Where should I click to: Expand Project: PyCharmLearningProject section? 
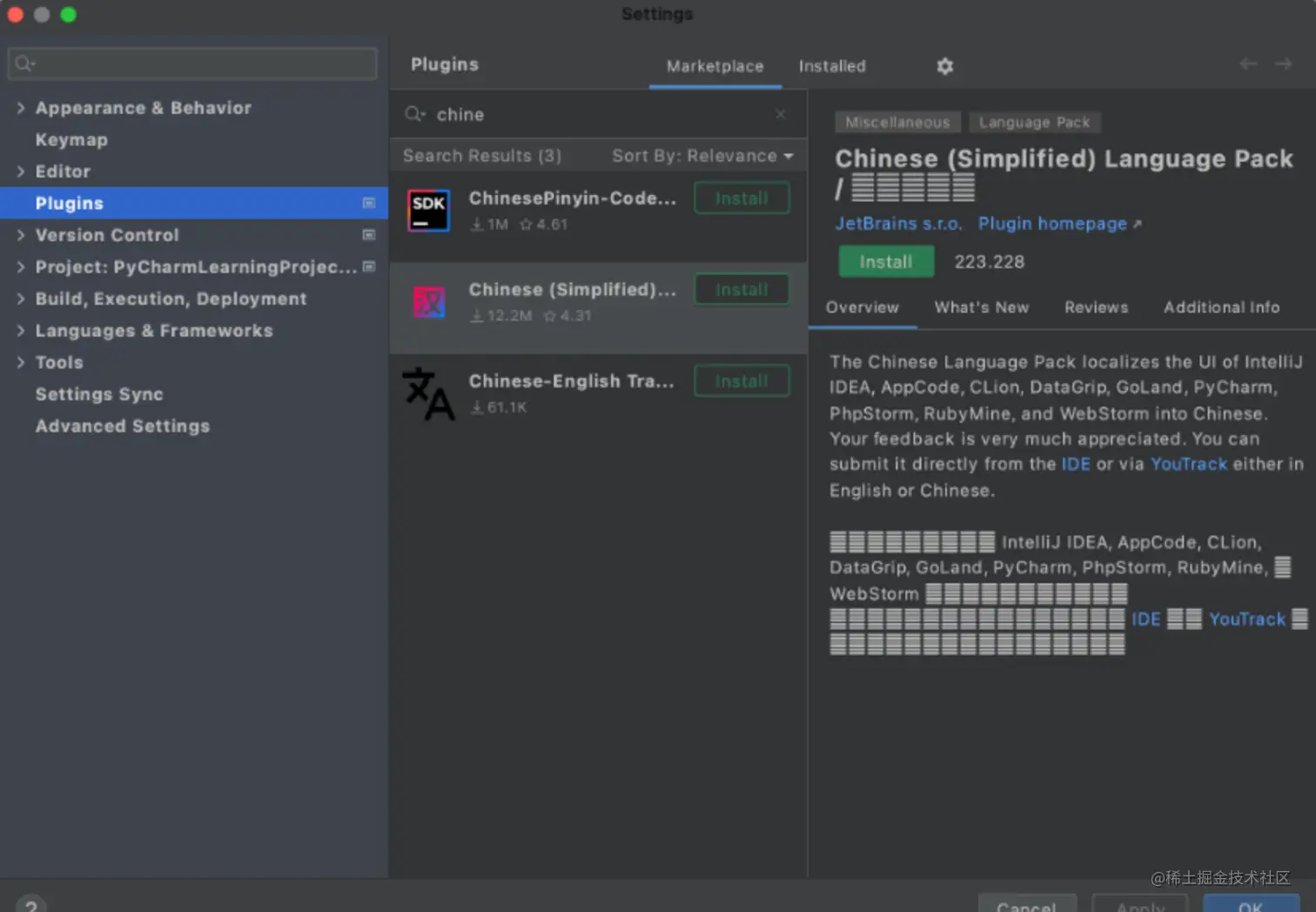point(21,267)
